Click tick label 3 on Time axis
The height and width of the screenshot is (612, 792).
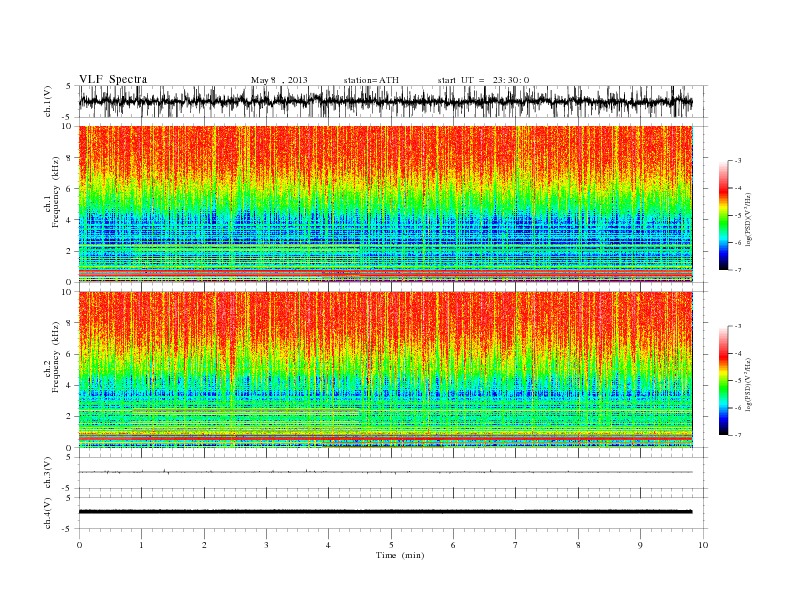(266, 545)
